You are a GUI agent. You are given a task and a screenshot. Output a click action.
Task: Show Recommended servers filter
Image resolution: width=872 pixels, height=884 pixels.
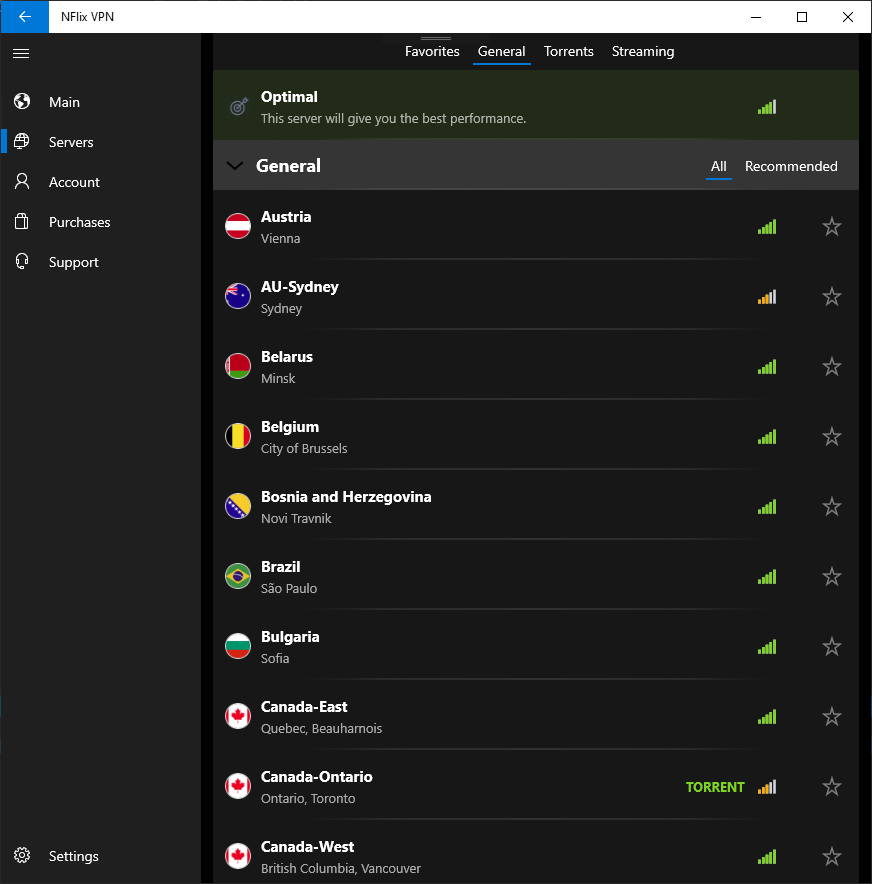791,167
